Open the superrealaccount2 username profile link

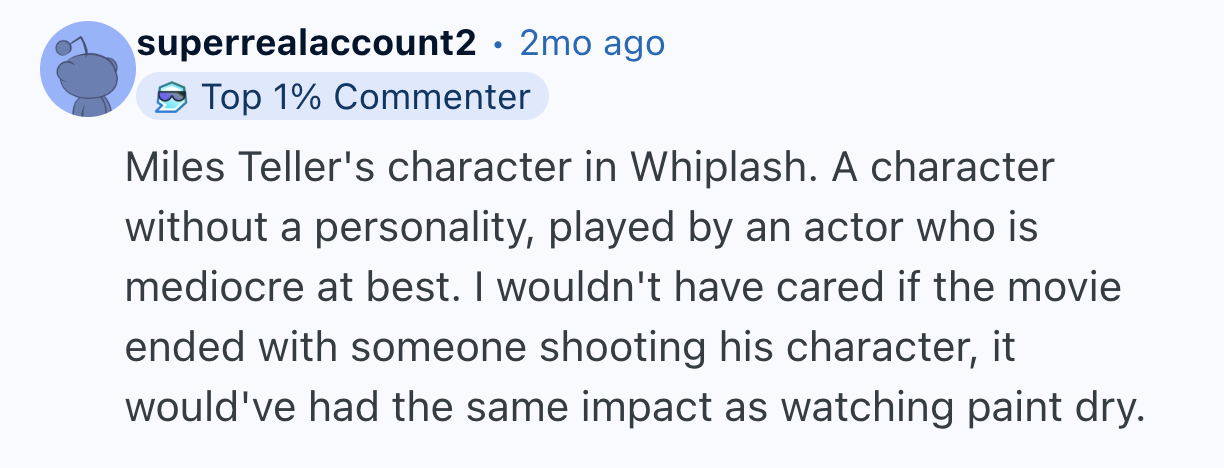tap(307, 44)
